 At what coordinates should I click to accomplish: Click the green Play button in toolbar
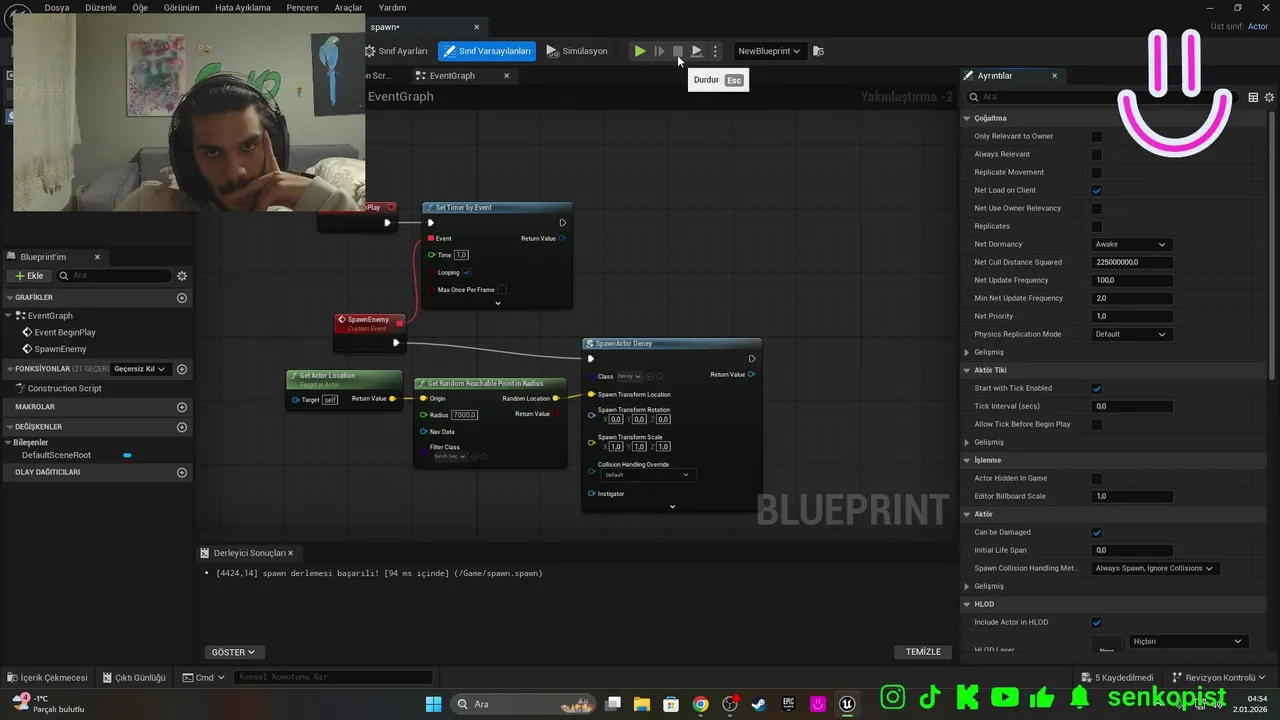pos(640,51)
